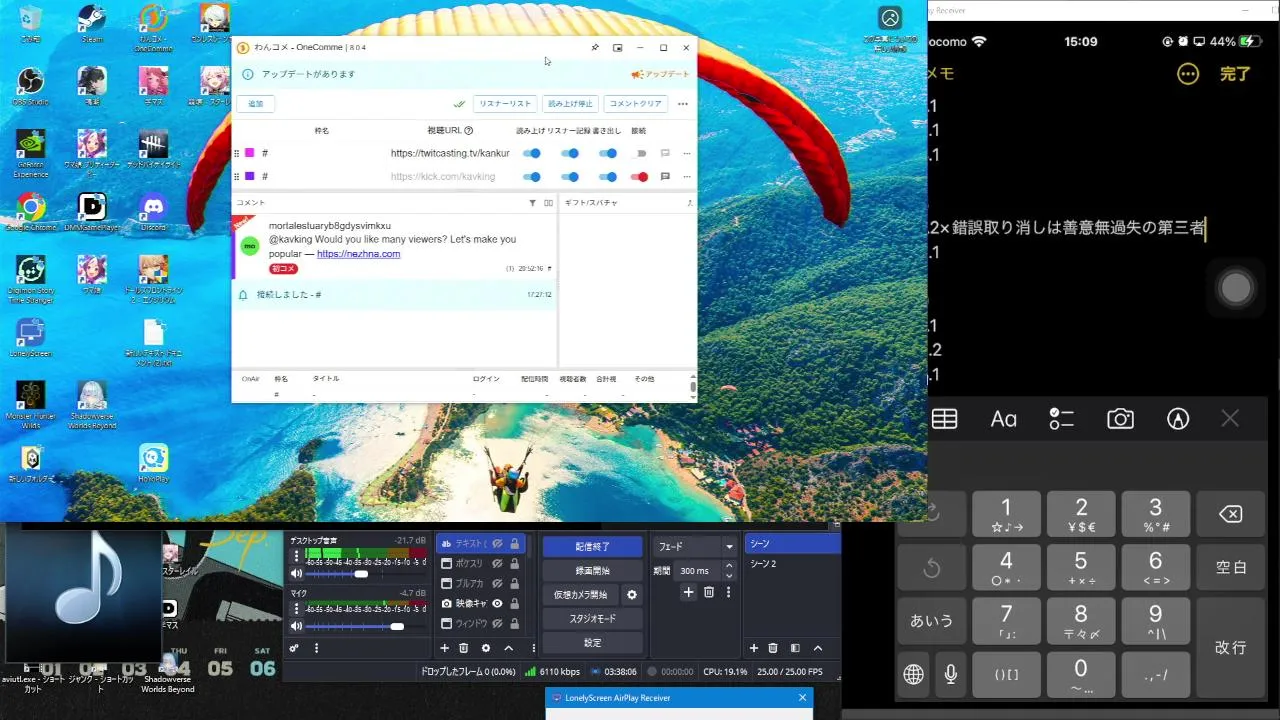Switch OneComme to compact window mode
The height and width of the screenshot is (720, 1280).
click(617, 48)
